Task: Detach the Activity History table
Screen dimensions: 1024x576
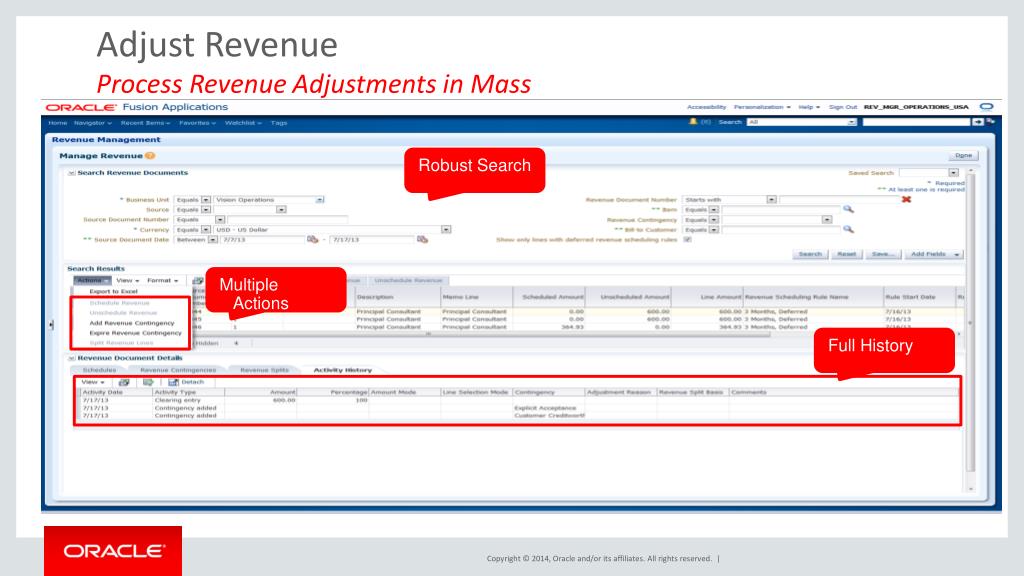Action: pos(186,382)
